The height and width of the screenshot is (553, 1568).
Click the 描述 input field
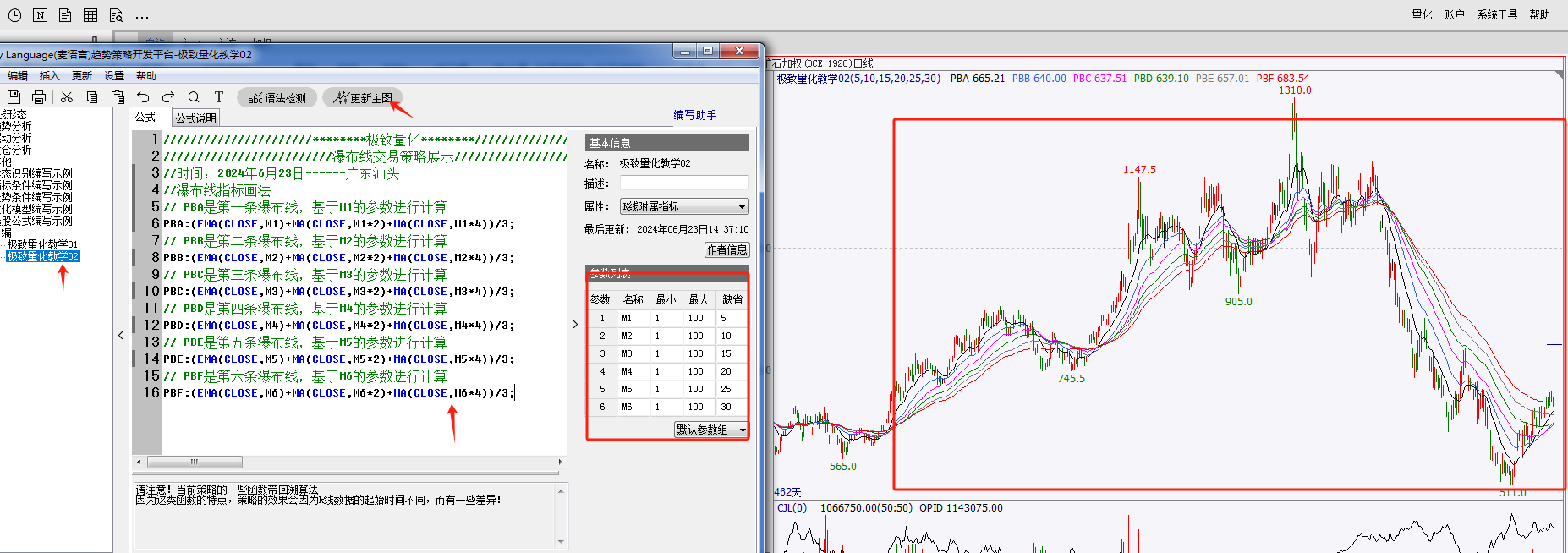[x=683, y=183]
